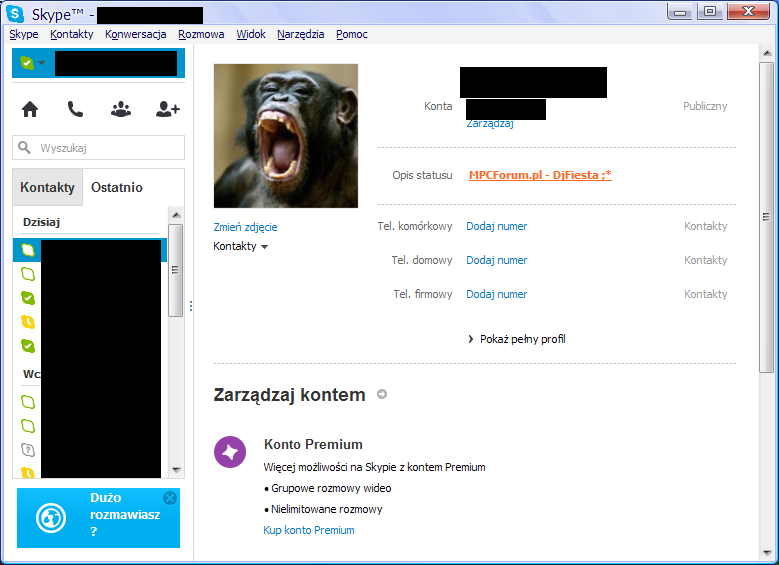
Task: Click Kup konto Premium link
Action: [x=309, y=530]
